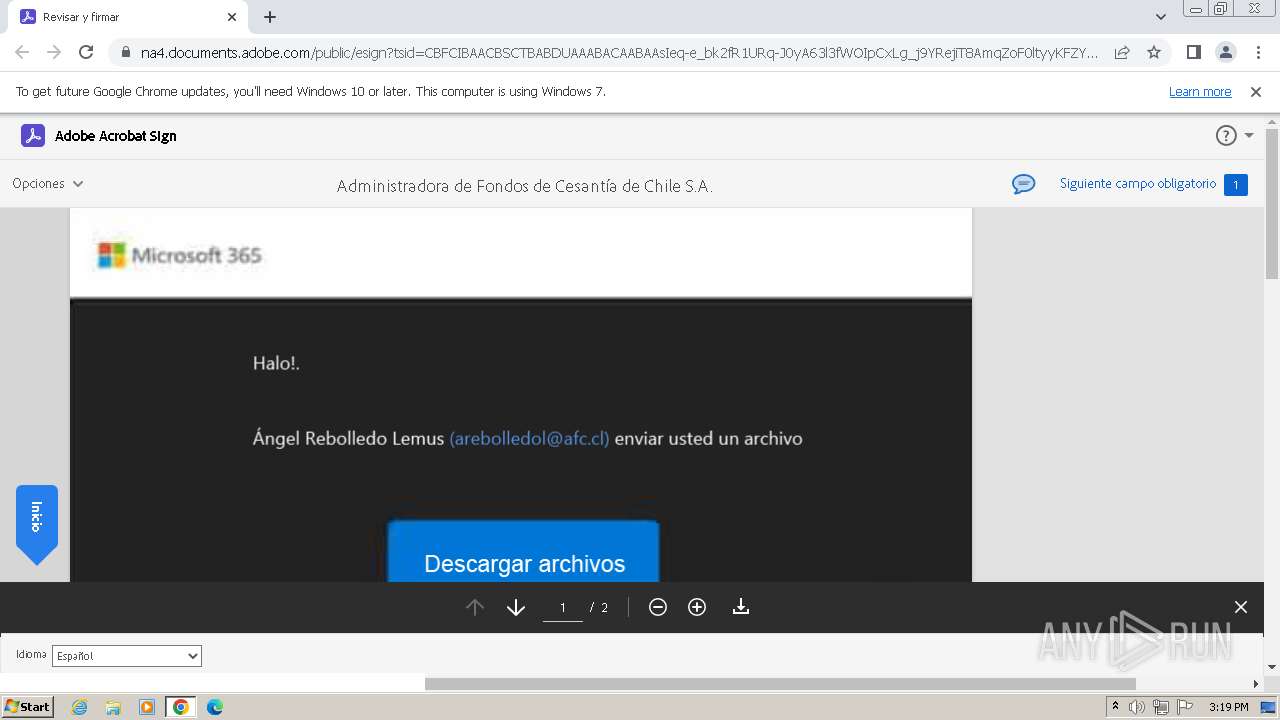The height and width of the screenshot is (720, 1280).
Task: Go to next page with down arrow
Action: pyautogui.click(x=516, y=607)
